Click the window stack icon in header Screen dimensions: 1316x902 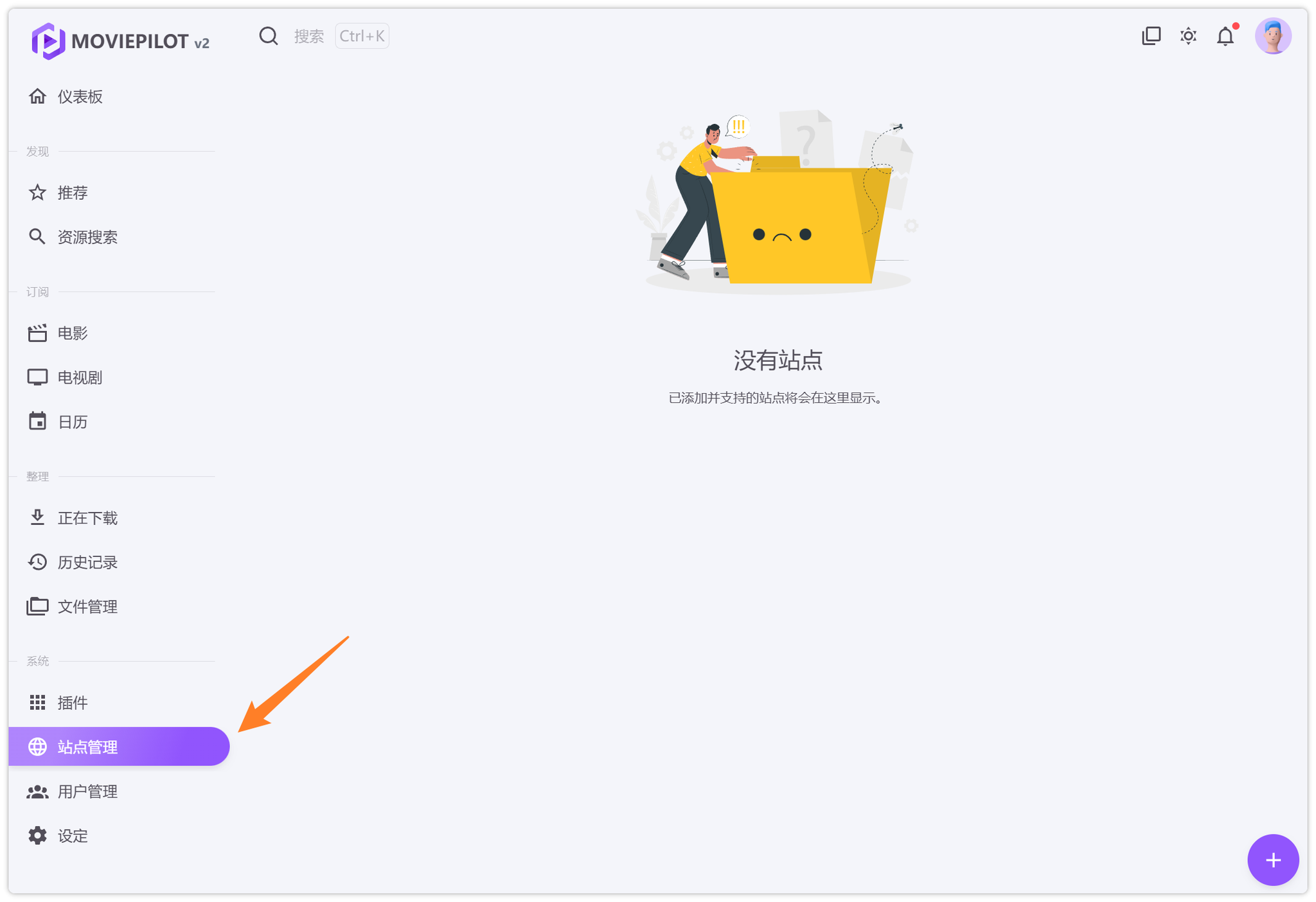click(x=1151, y=36)
